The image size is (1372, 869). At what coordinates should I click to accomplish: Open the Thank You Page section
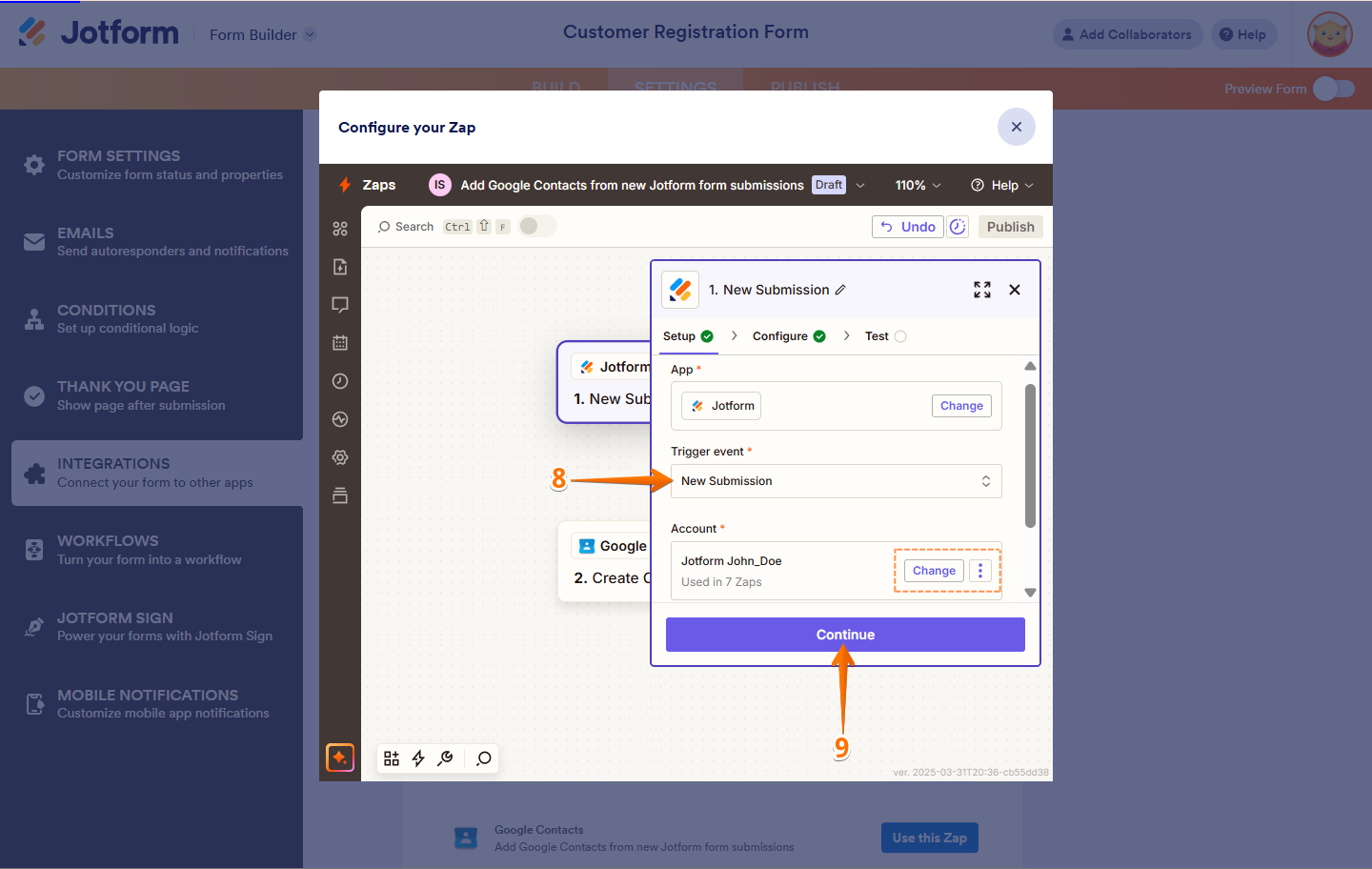(157, 395)
